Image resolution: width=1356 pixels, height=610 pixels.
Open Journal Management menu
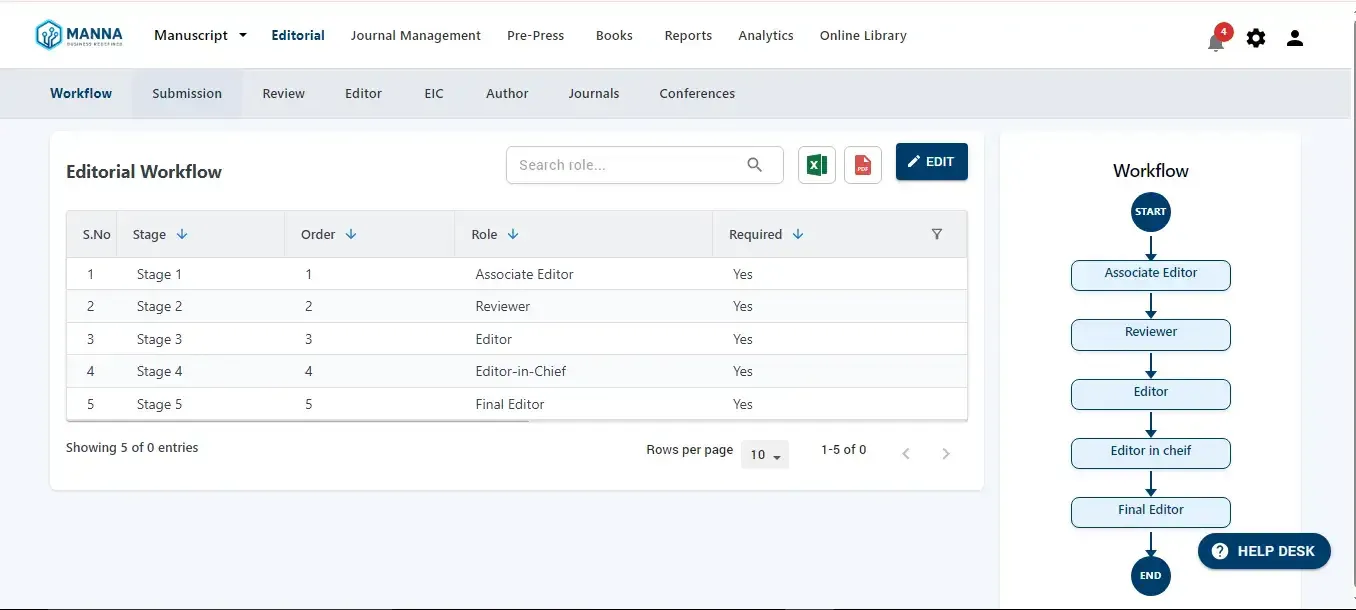(416, 35)
